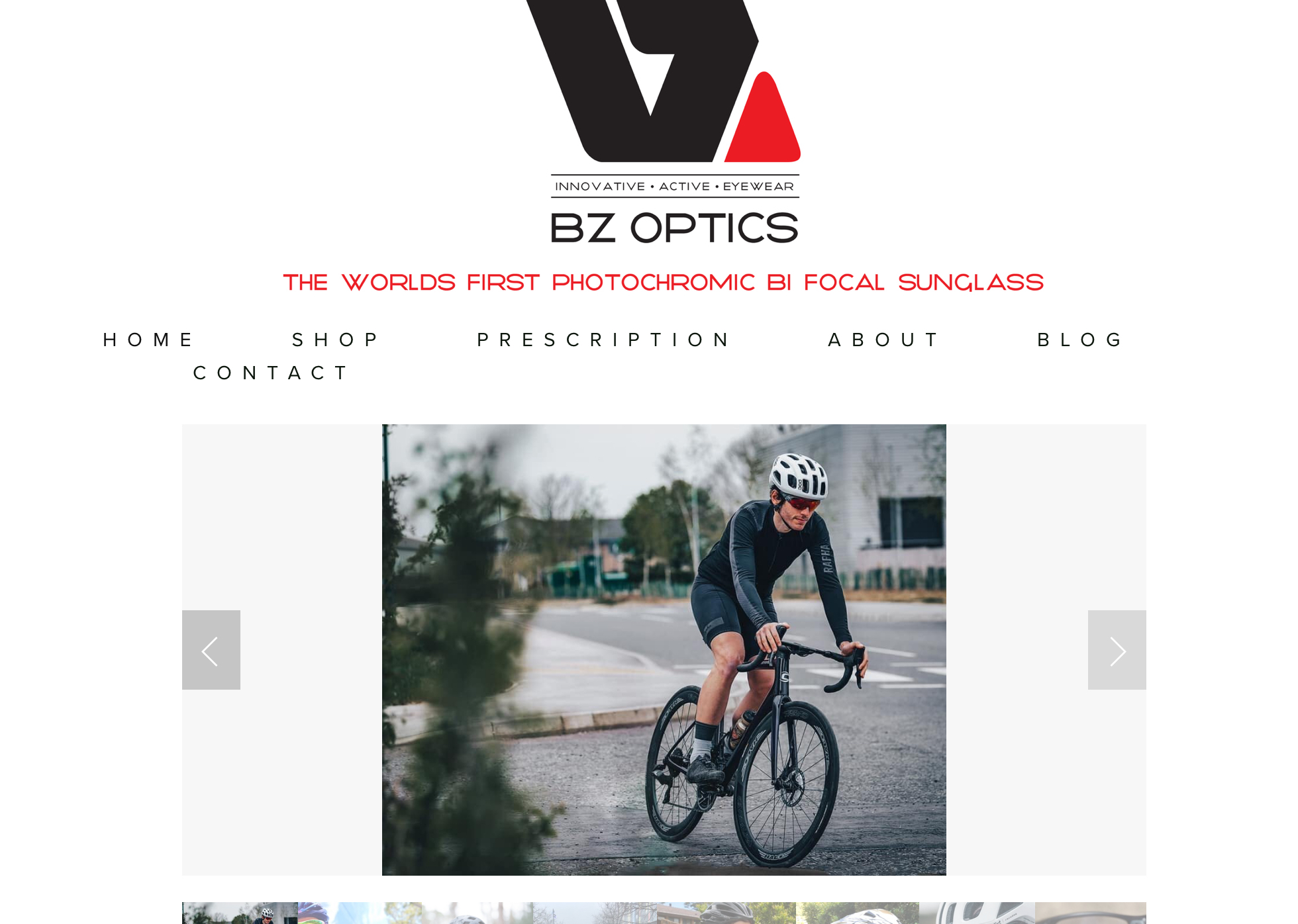Select the third faded gray helmet thumbnail
The width and height of the screenshot is (1298, 924).
477,913
